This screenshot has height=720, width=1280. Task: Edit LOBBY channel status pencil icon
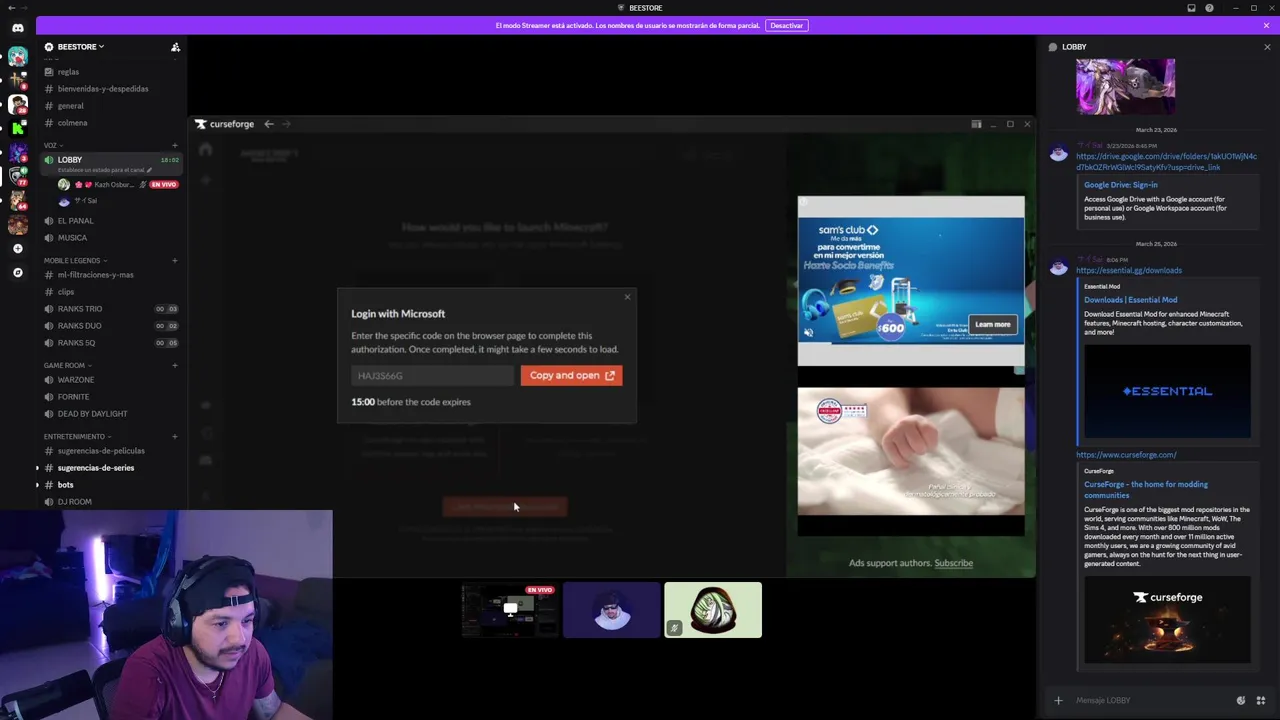pos(150,170)
